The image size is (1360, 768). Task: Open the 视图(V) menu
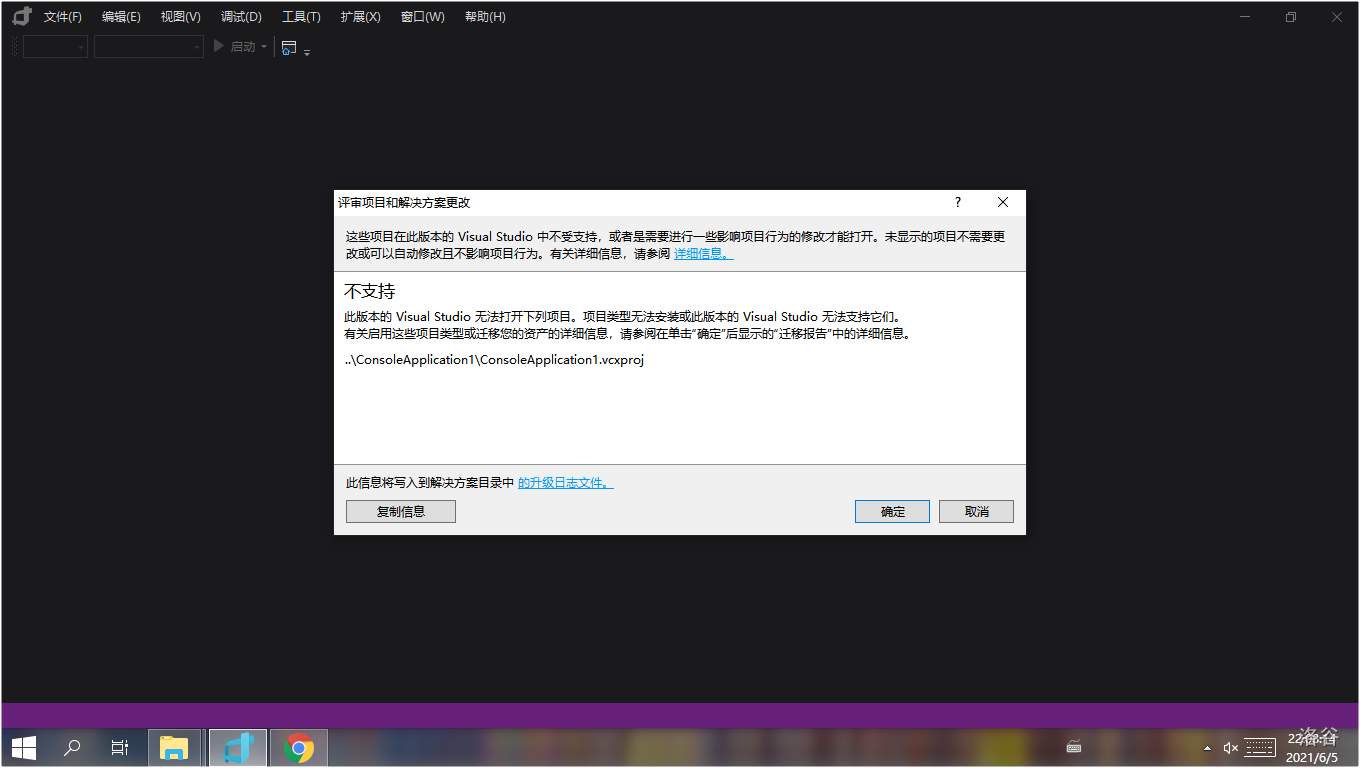click(181, 17)
